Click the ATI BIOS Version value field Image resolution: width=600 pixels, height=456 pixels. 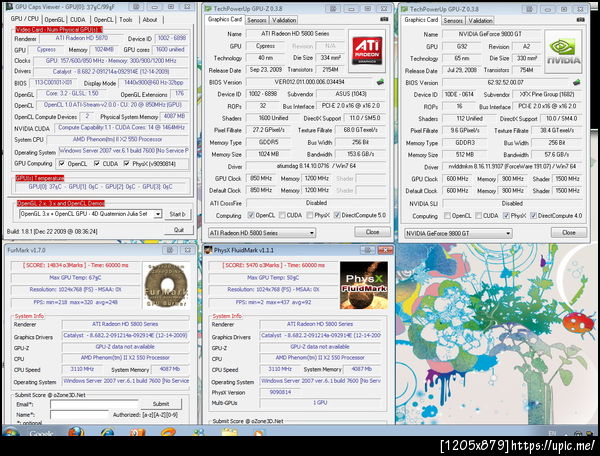point(309,82)
